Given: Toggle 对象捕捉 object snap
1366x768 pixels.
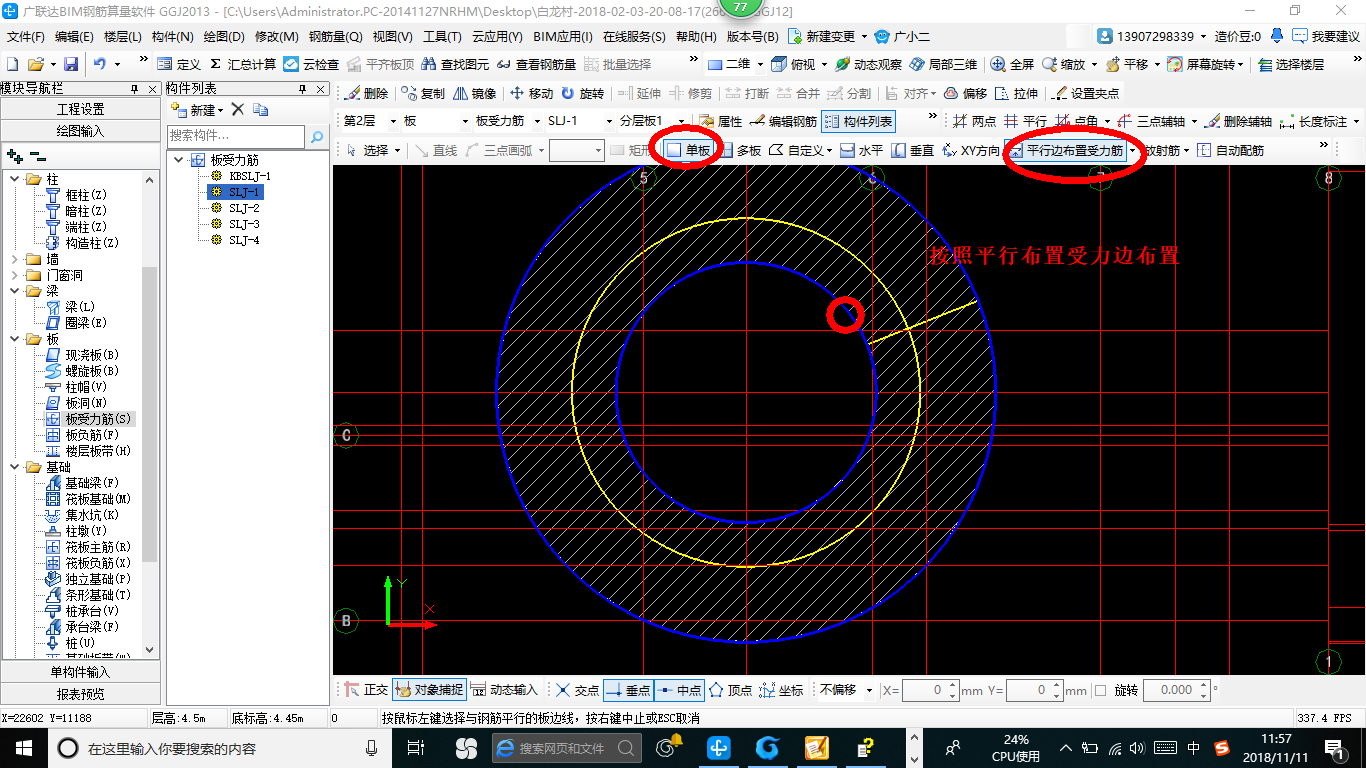Looking at the screenshot, I should 429,690.
